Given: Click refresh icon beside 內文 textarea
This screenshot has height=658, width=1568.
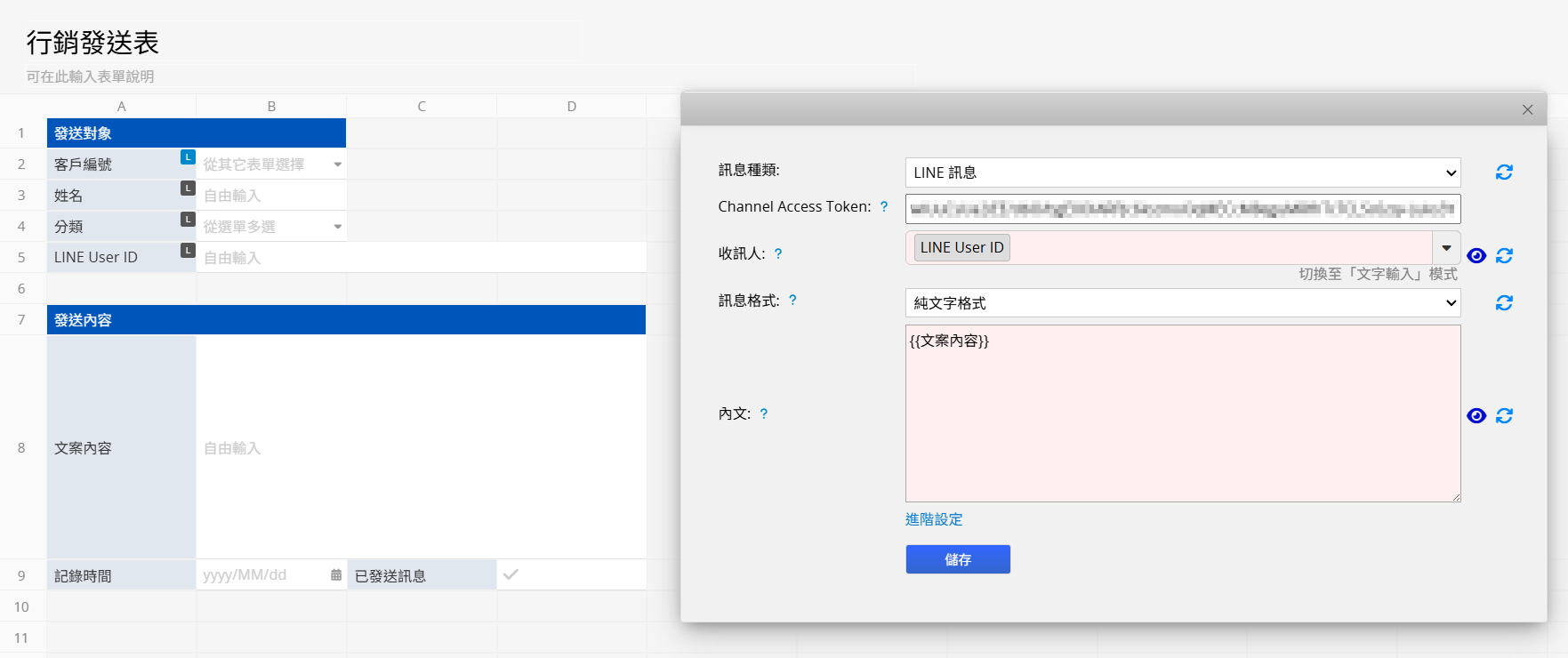Looking at the screenshot, I should pos(1504,416).
